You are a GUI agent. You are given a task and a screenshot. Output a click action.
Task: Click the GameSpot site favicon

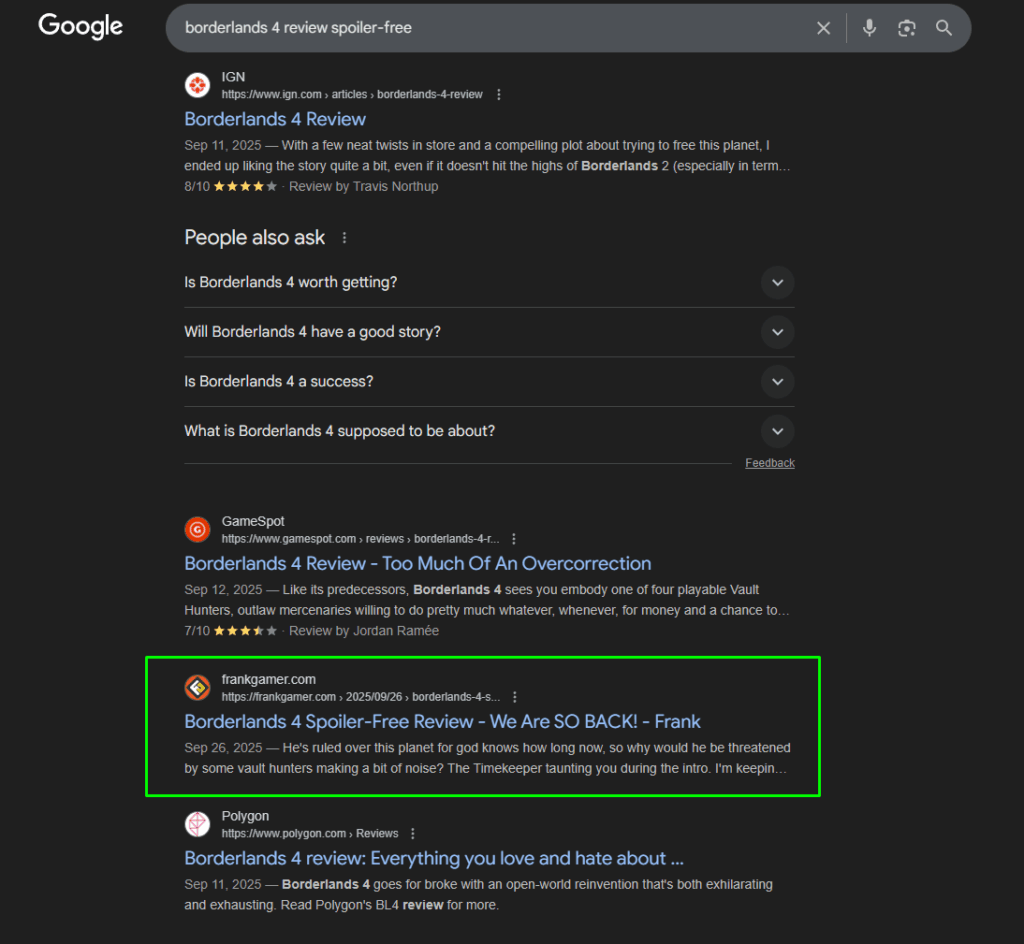click(198, 529)
